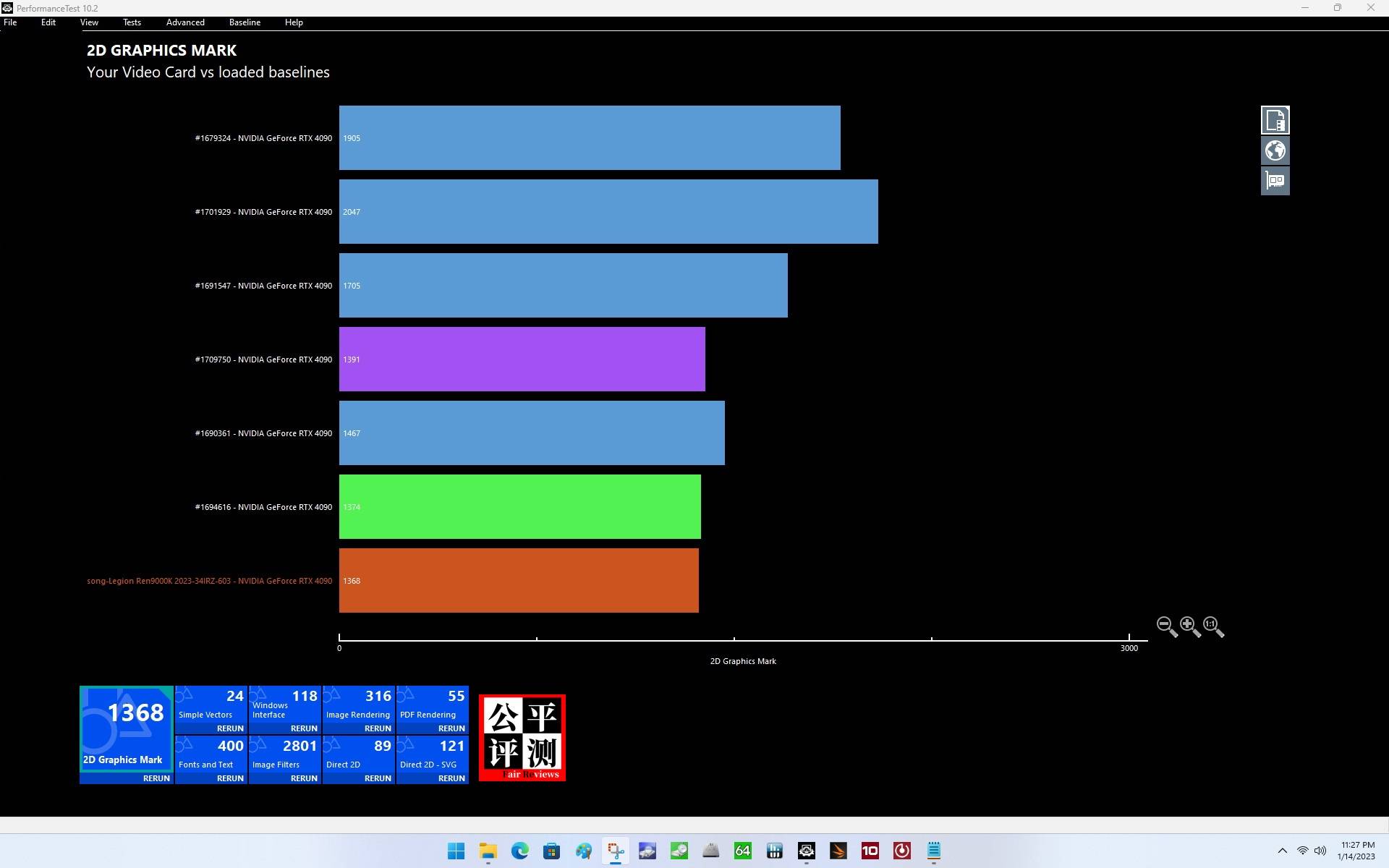Rerun the 2D Graphics Mark test
The height and width of the screenshot is (868, 1389).
pos(156,778)
